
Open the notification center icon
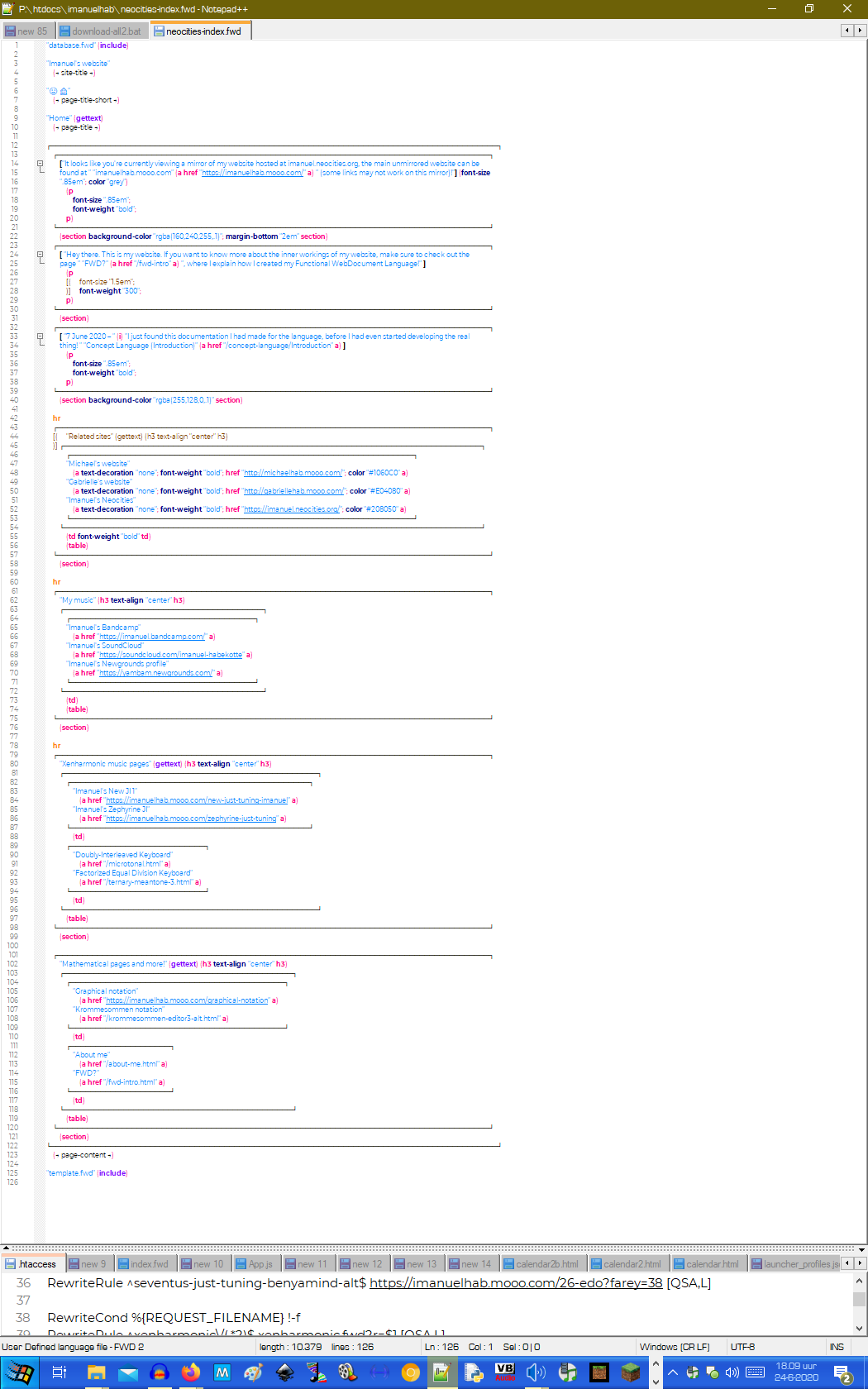point(842,1373)
